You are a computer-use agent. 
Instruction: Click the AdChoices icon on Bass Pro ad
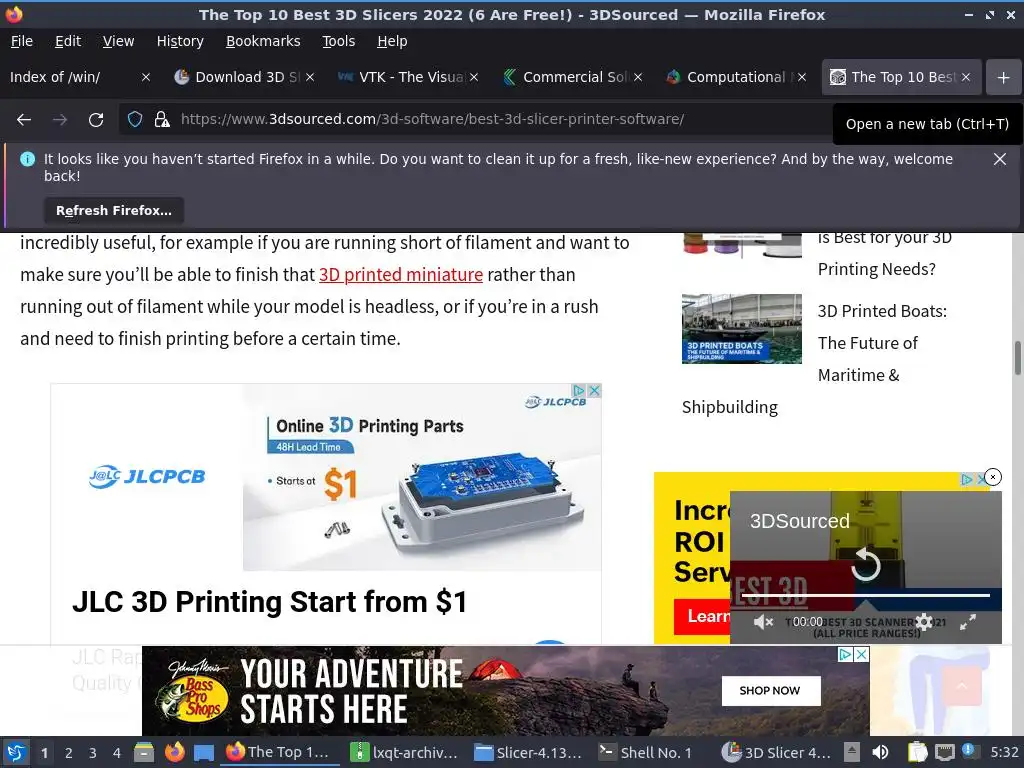[846, 654]
